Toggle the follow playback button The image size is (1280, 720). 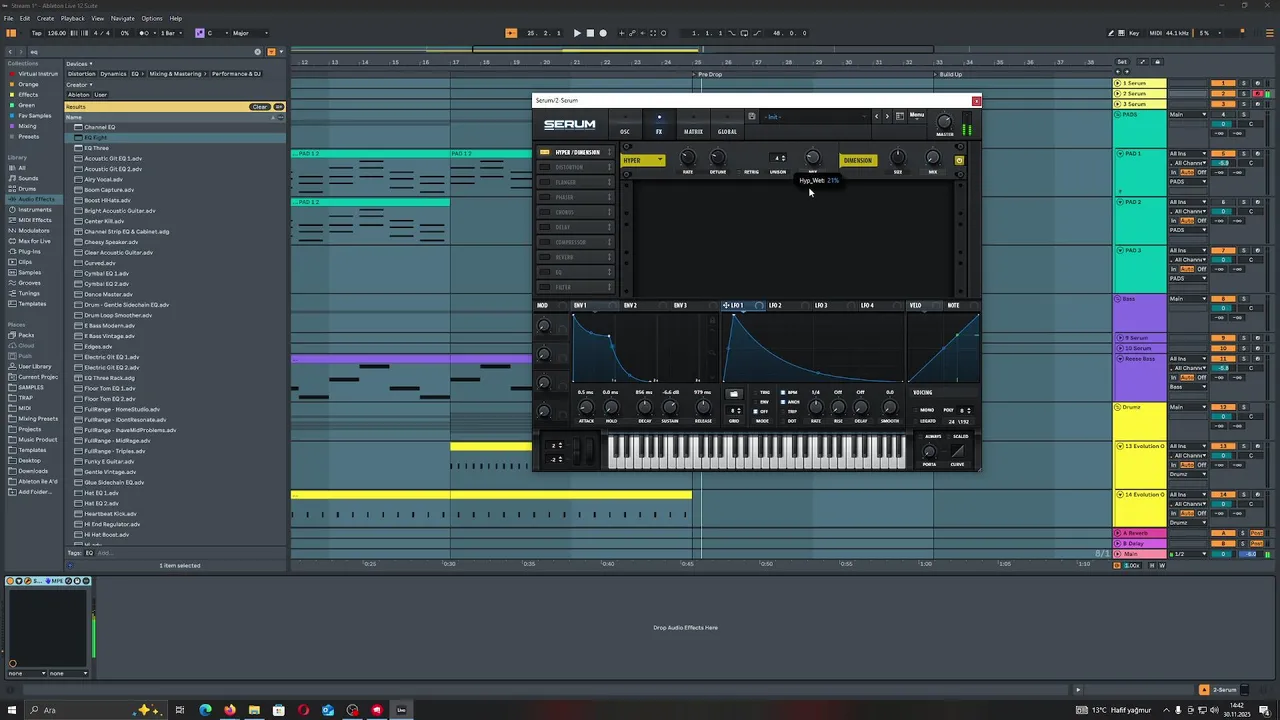pos(511,33)
